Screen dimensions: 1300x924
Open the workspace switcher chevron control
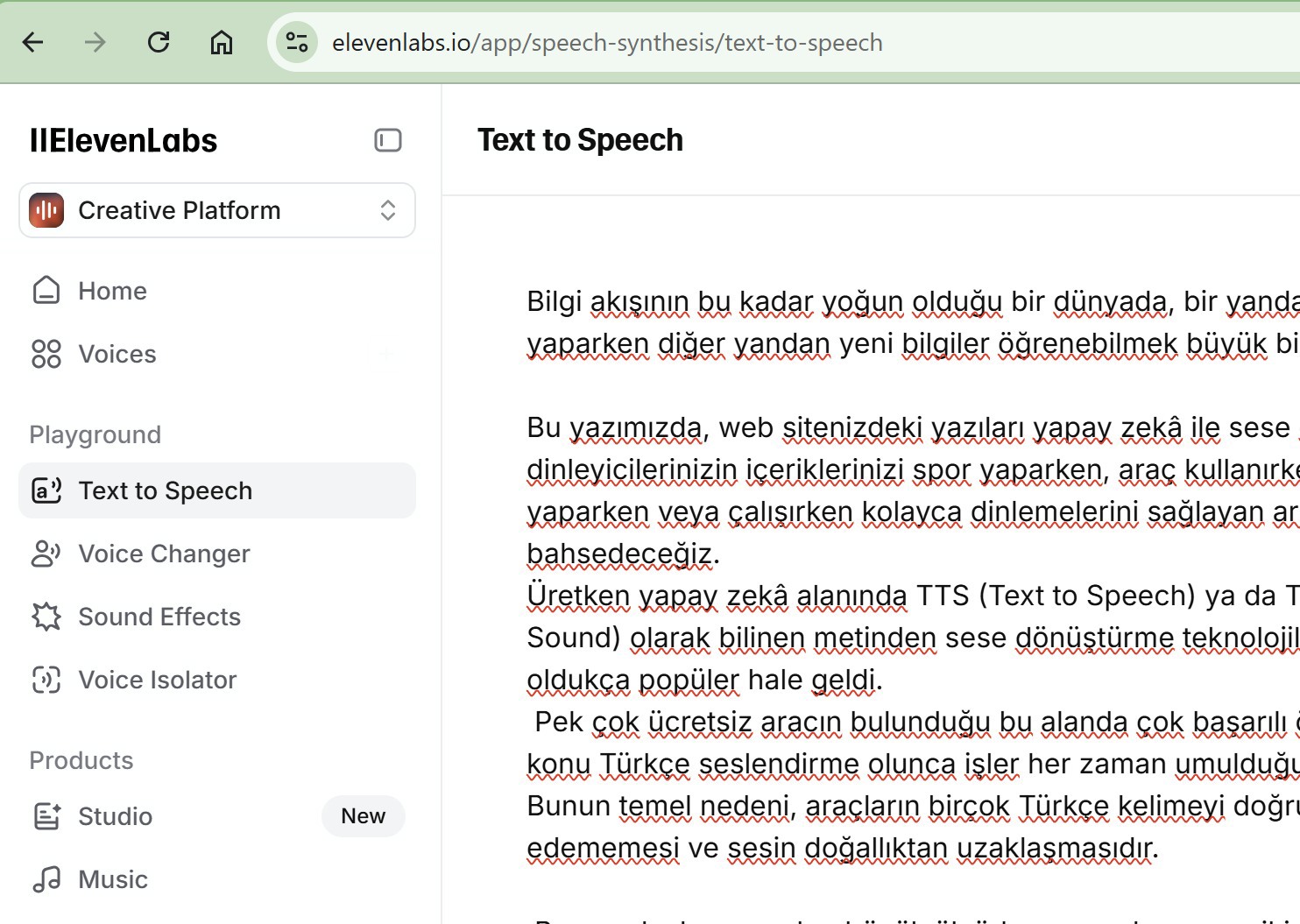tap(388, 210)
